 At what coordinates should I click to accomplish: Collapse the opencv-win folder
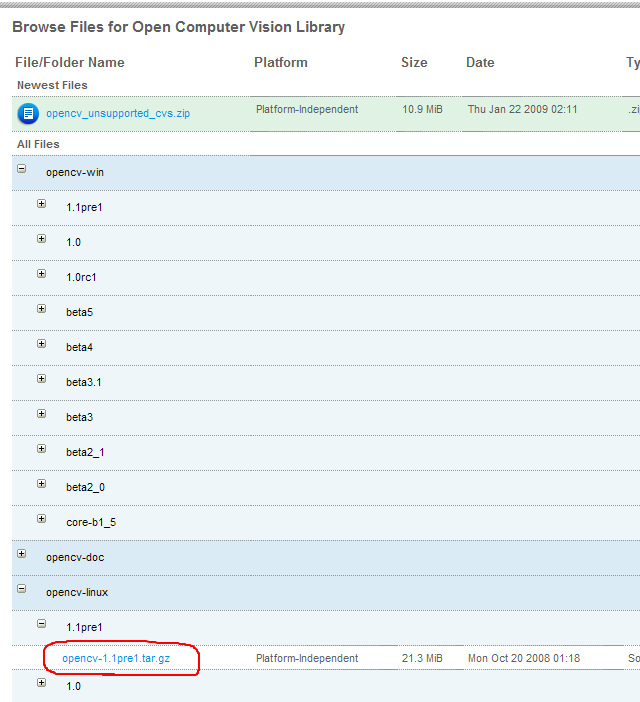pos(21,169)
